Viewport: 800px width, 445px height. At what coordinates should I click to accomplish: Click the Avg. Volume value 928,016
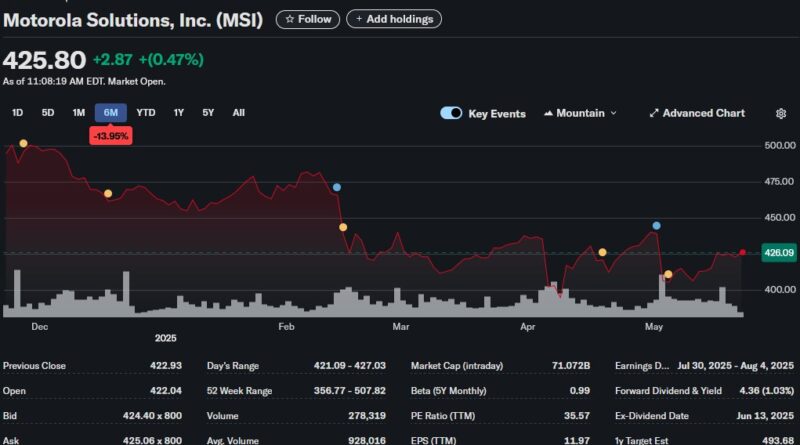click(367, 440)
